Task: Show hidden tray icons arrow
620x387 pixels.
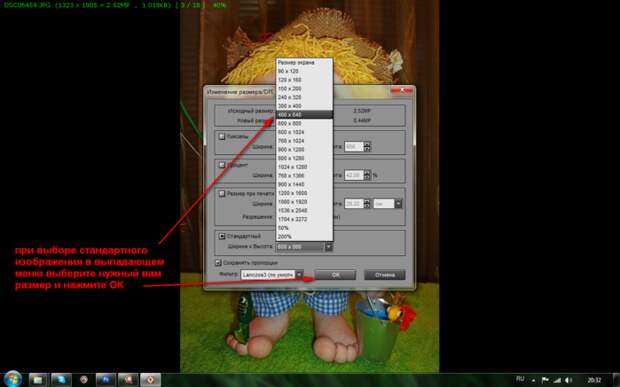Action: point(533,380)
